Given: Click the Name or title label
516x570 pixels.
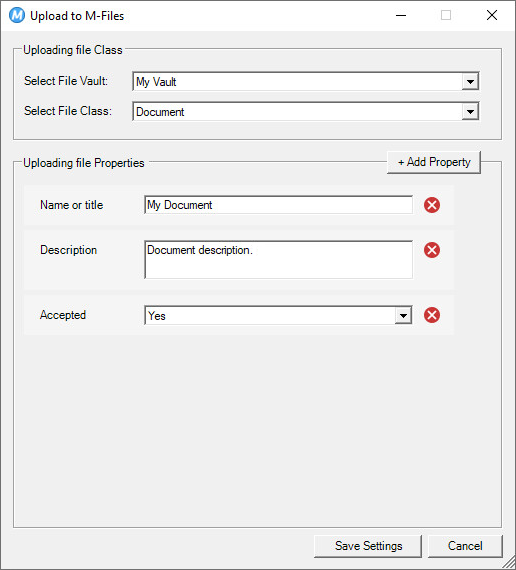Looking at the screenshot, I should click(72, 205).
